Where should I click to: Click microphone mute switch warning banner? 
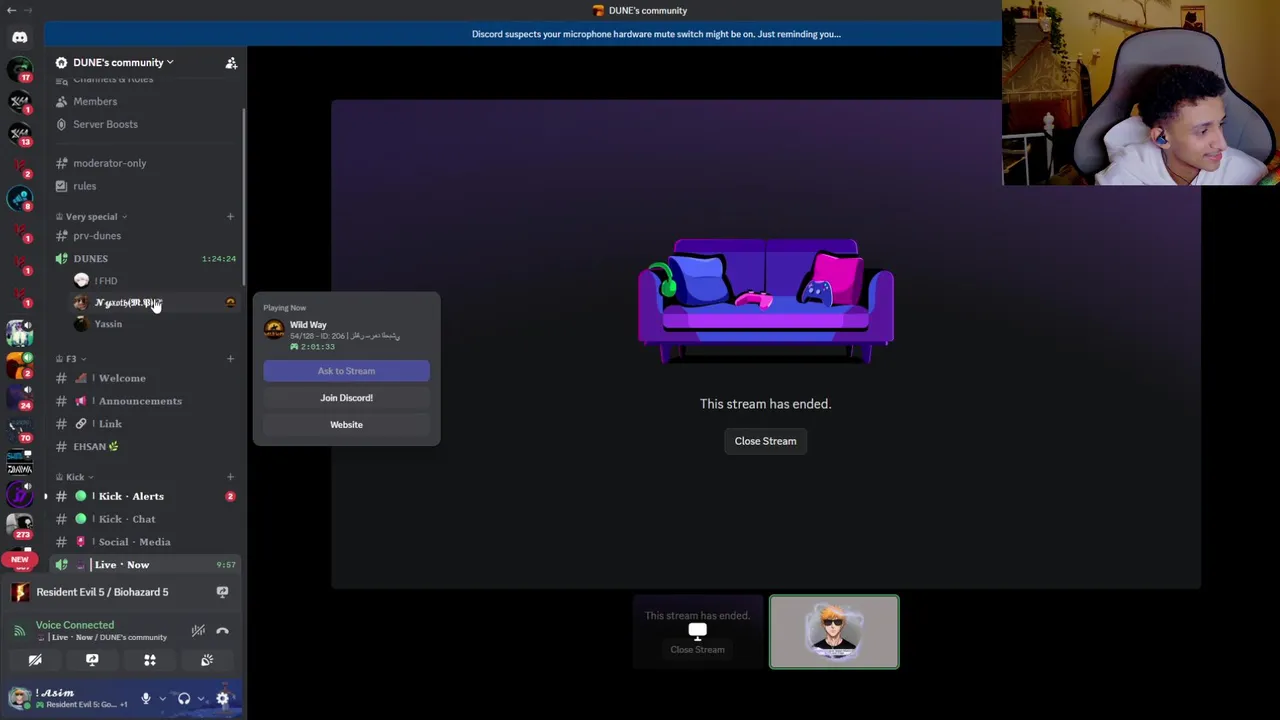coord(656,34)
